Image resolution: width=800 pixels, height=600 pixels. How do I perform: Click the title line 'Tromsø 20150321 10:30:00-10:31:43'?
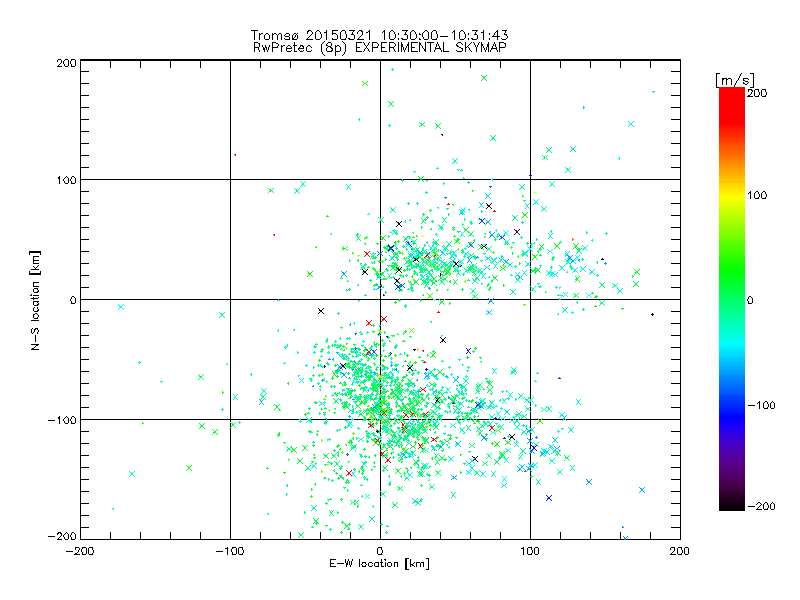pyautogui.click(x=379, y=35)
